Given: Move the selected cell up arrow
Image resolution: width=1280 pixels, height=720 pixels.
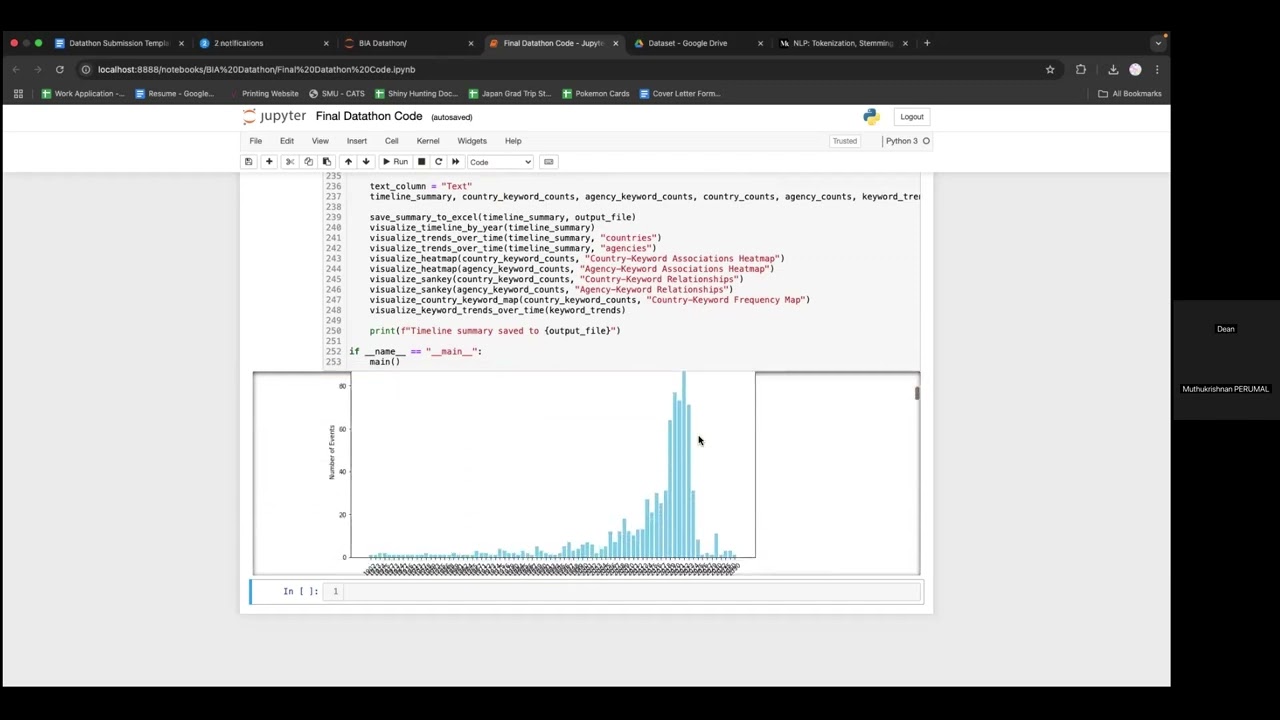Looking at the screenshot, I should pyautogui.click(x=348, y=162).
